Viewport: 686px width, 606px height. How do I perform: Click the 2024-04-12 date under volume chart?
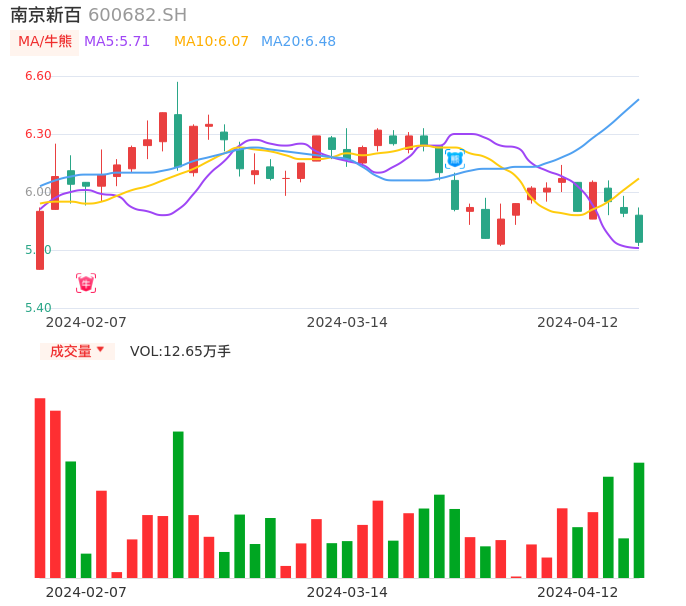point(578,592)
